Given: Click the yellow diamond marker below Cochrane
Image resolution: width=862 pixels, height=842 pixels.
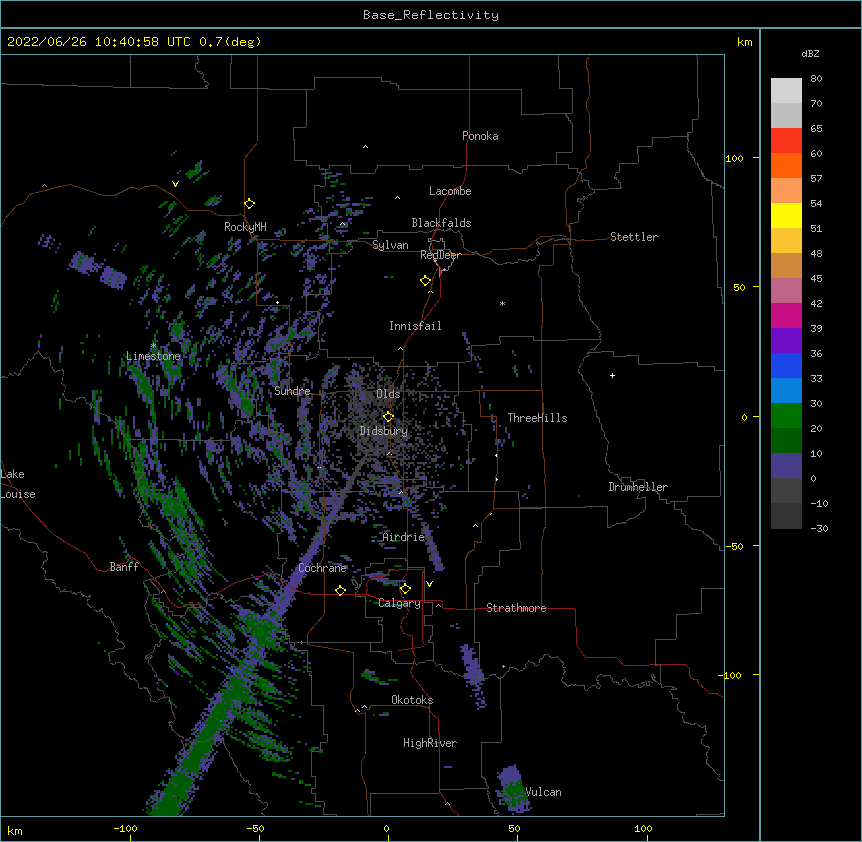Looking at the screenshot, I should pos(340,590).
